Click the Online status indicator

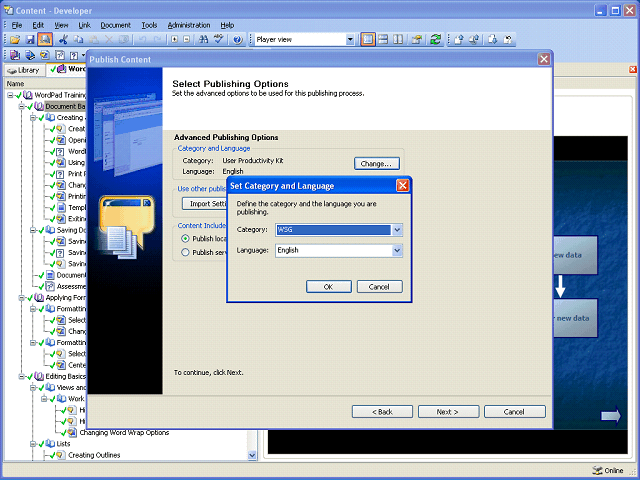pos(608,470)
